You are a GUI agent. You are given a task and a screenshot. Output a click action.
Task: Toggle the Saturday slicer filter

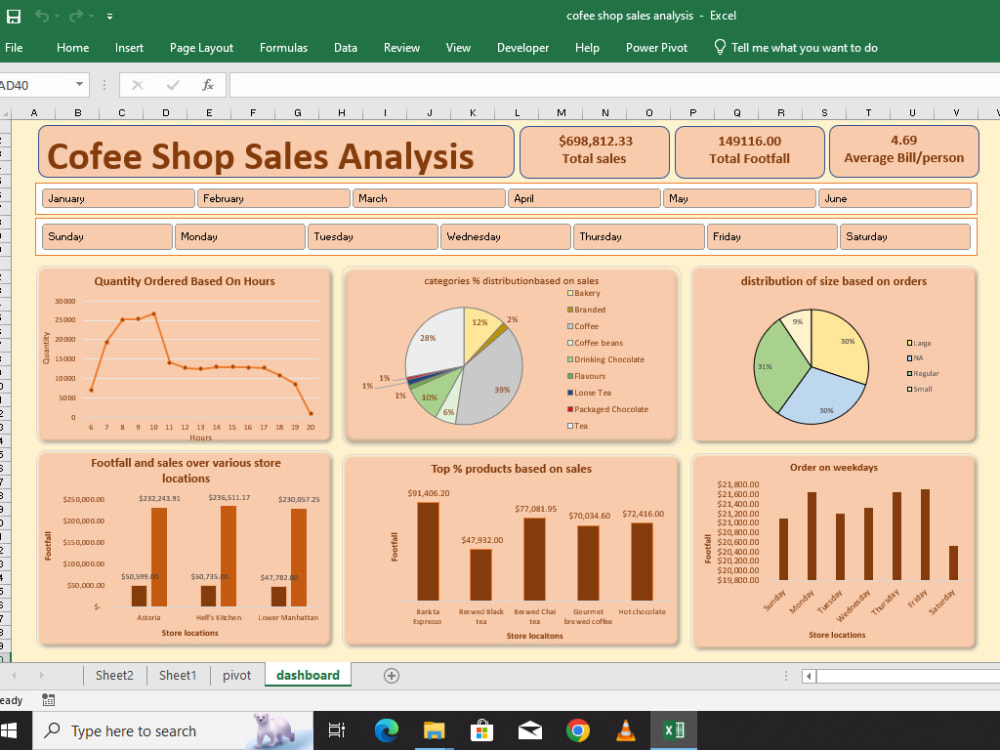tap(905, 236)
